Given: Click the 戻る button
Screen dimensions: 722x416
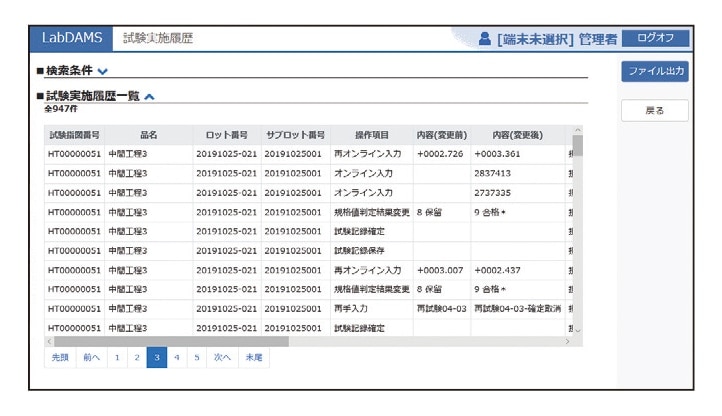Looking at the screenshot, I should click(x=655, y=110).
